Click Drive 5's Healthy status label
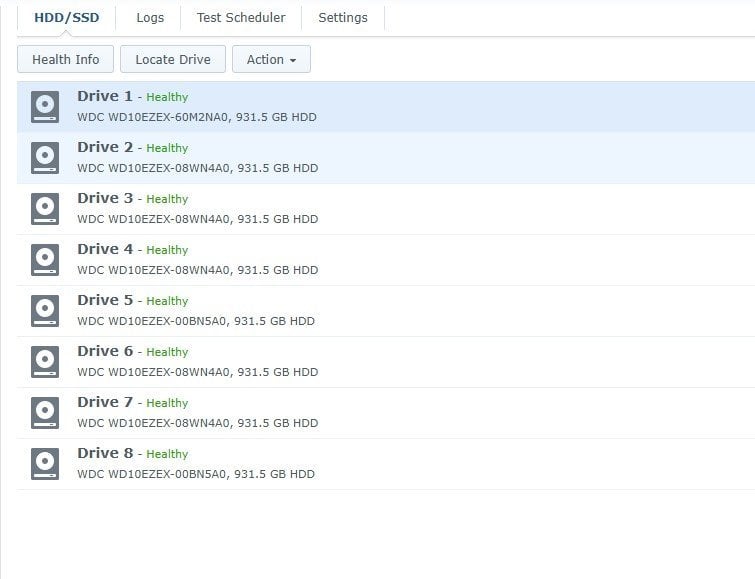755x579 pixels. (167, 302)
